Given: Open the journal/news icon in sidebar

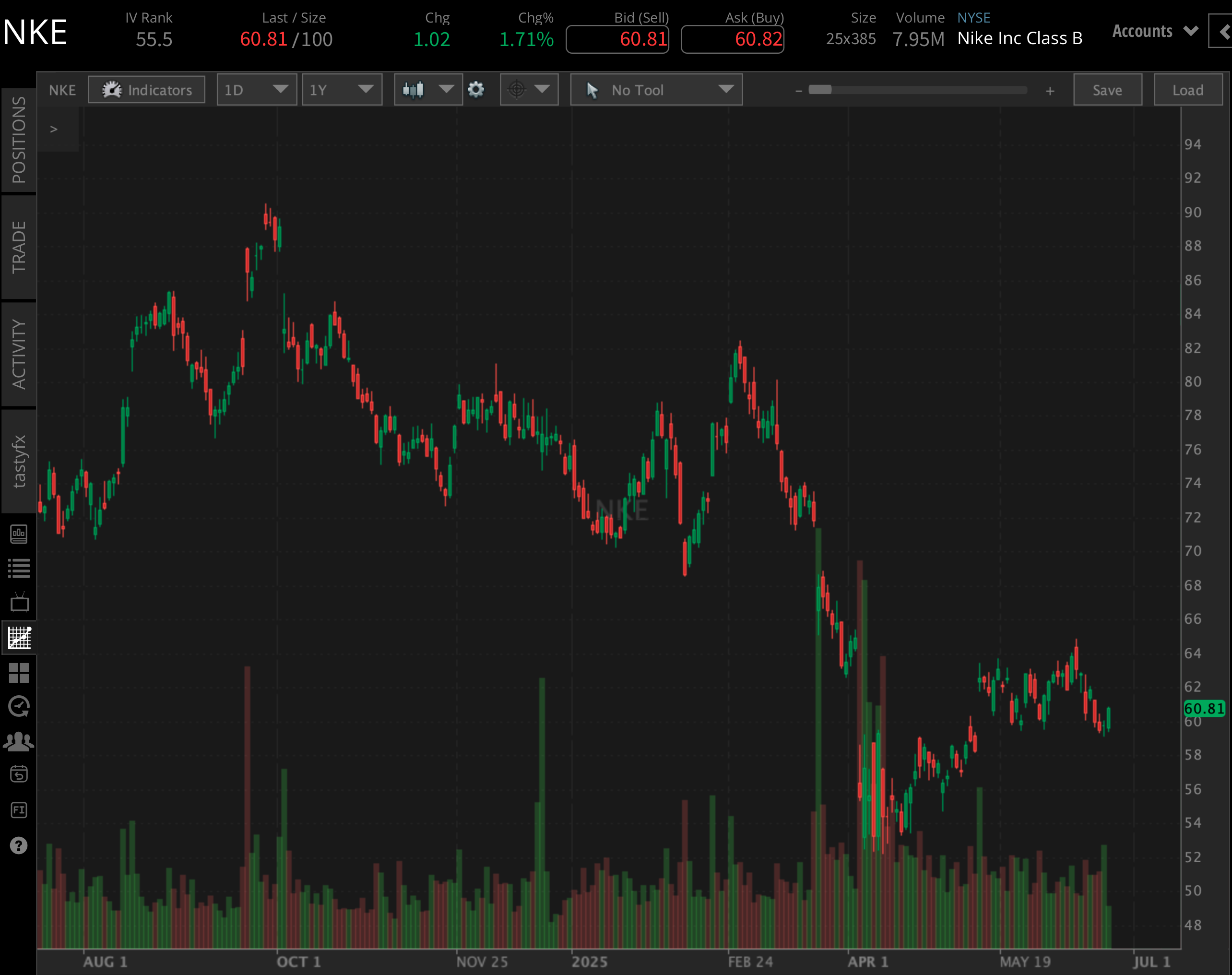Looking at the screenshot, I should point(20,535).
